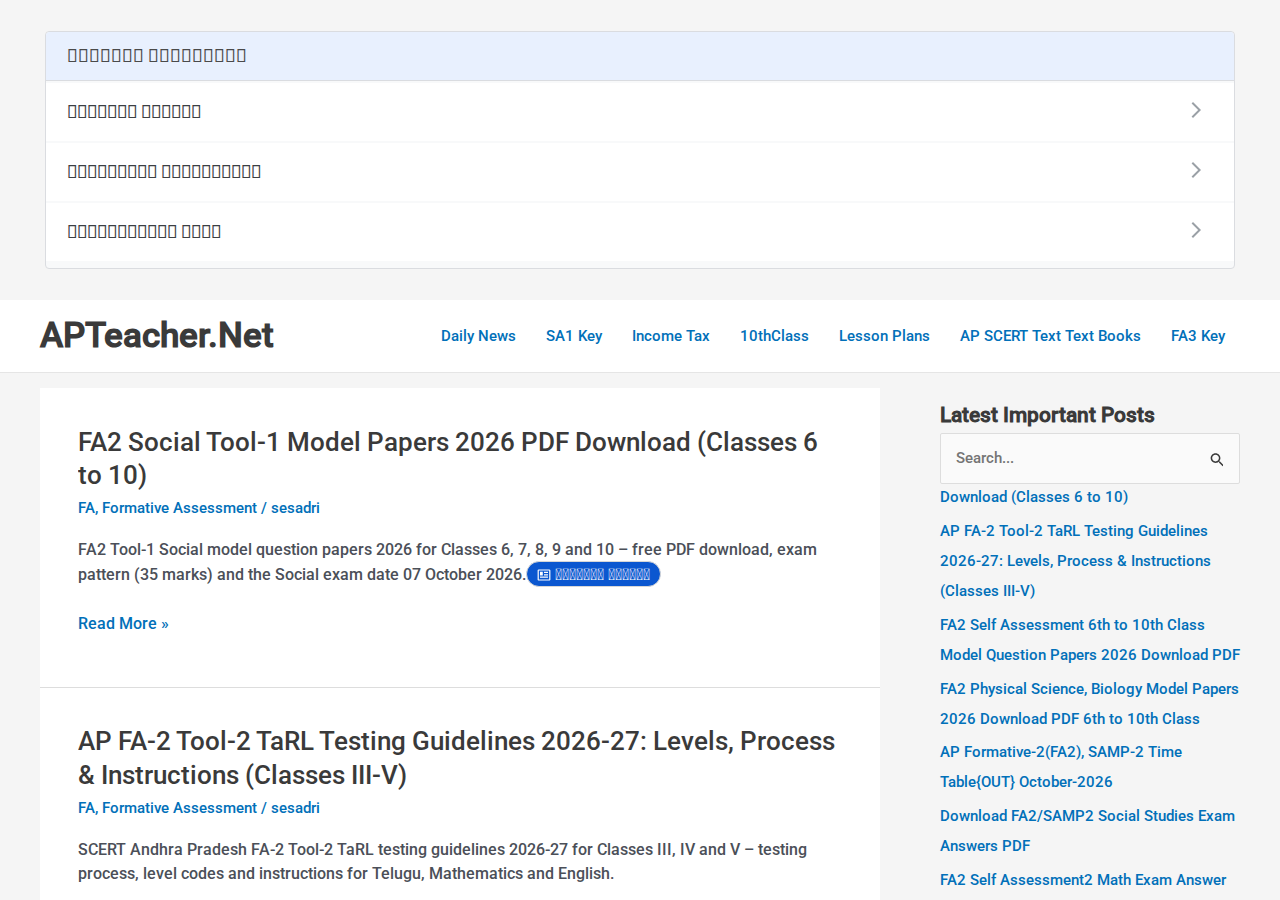Open the FA3 Key menu item
Viewport: 1280px width, 900px height.
pos(1198,336)
